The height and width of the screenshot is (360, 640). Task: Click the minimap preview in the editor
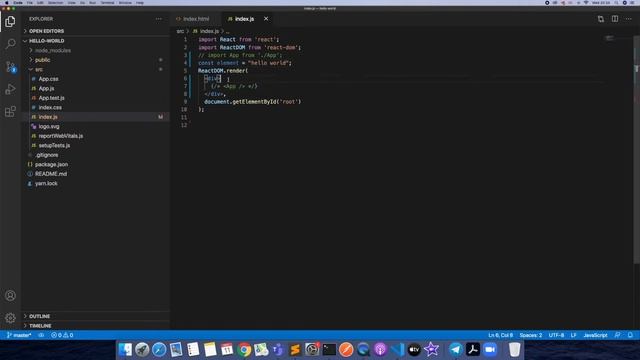609,38
